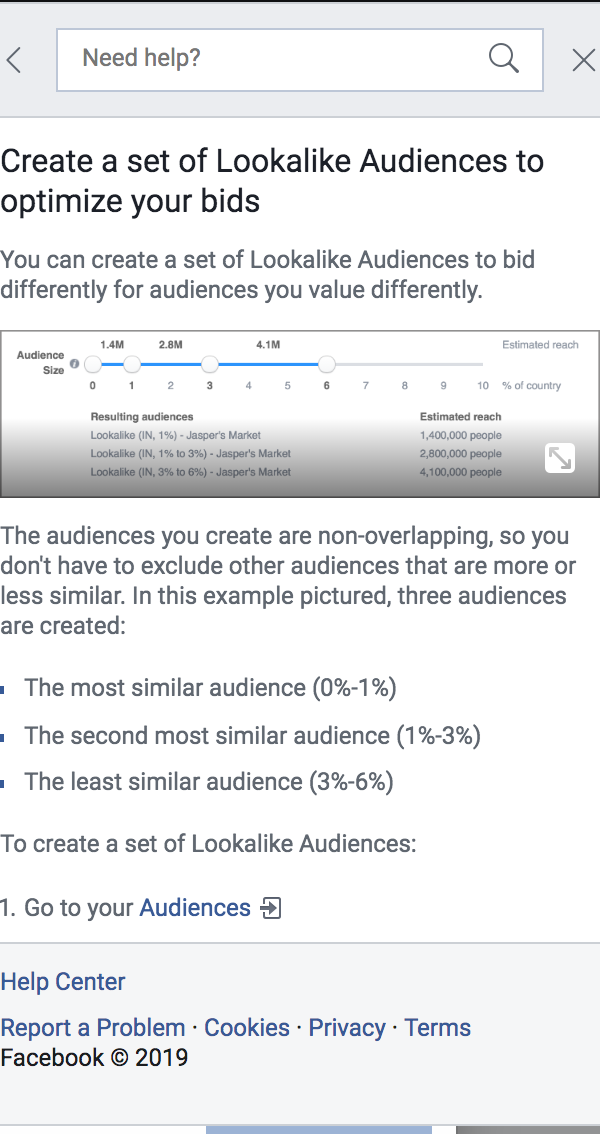Click the Need help? search field
The width and height of the screenshot is (600, 1134).
(x=299, y=60)
